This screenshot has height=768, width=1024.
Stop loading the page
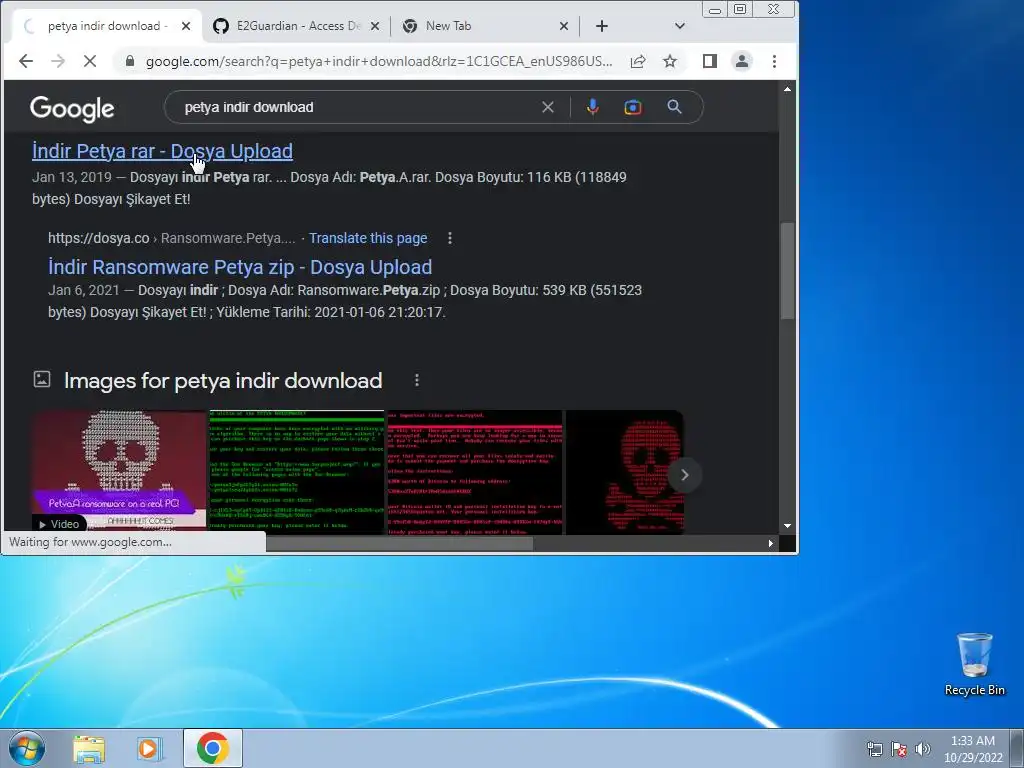90,61
